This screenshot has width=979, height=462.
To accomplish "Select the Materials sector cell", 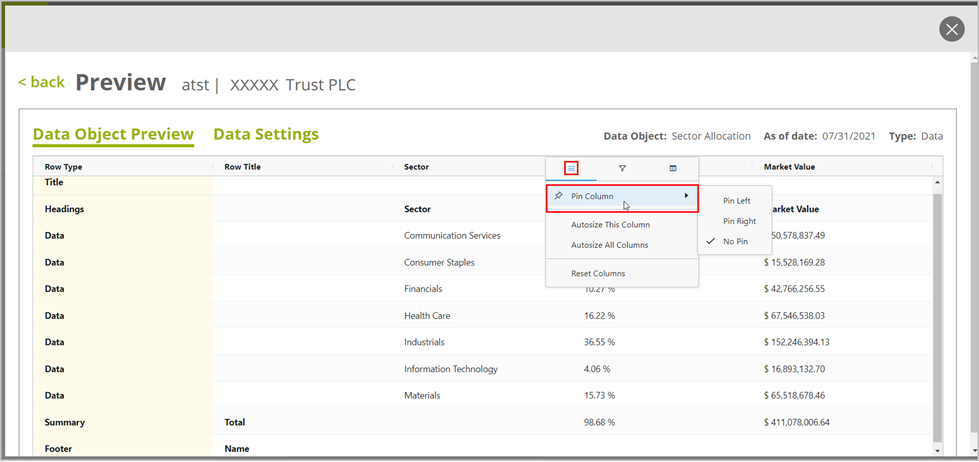I will click(422, 396).
